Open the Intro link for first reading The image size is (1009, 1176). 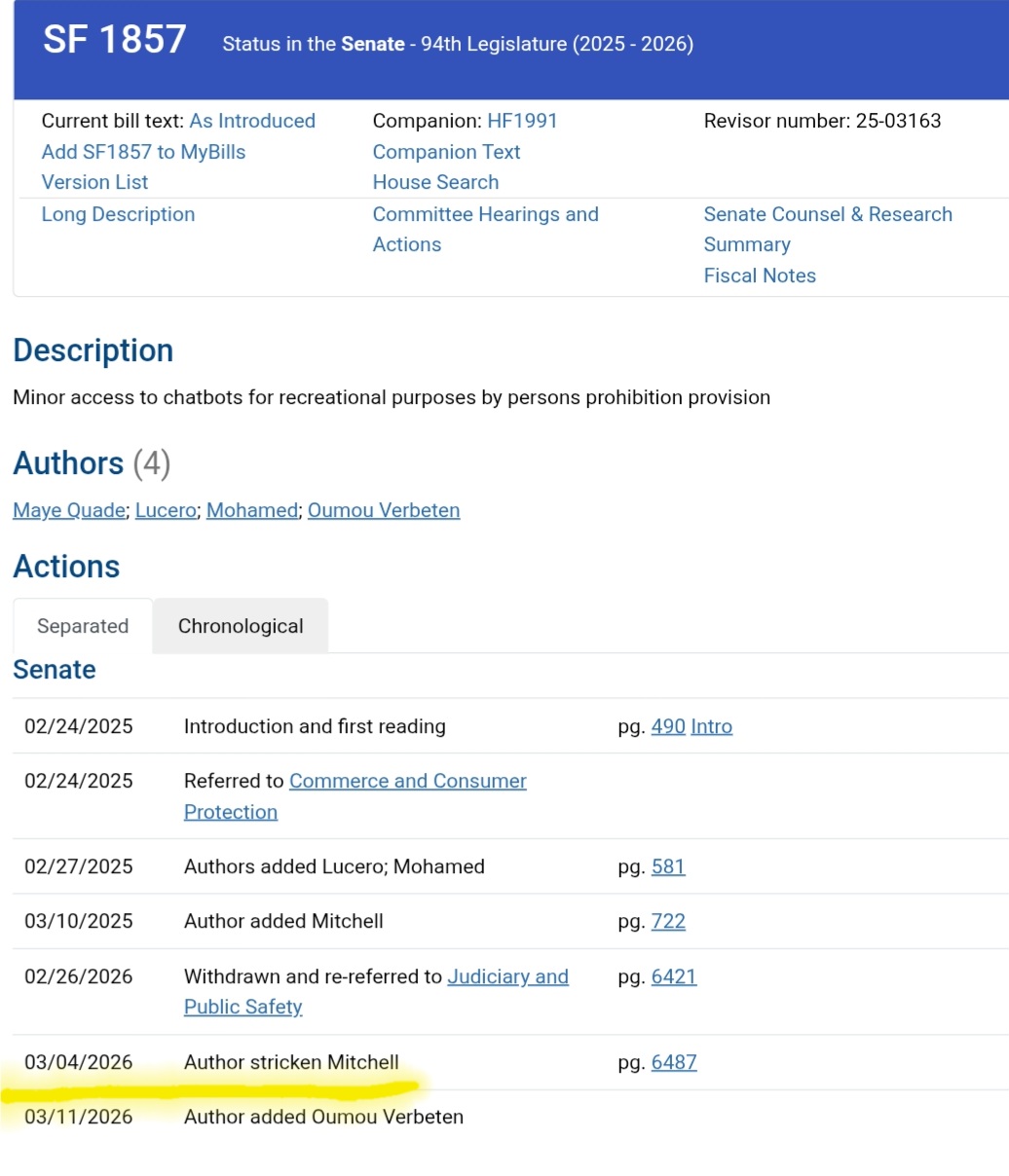coord(711,726)
